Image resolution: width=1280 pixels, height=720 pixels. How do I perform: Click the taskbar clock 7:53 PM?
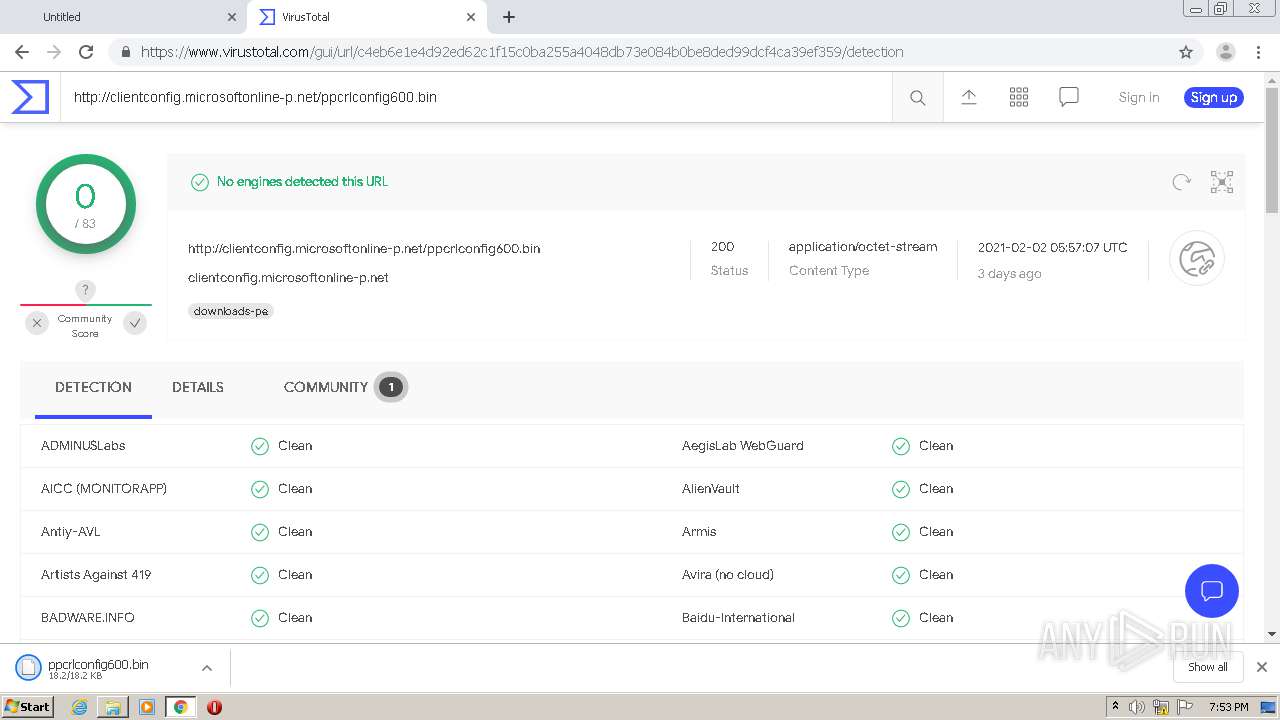pos(1228,707)
